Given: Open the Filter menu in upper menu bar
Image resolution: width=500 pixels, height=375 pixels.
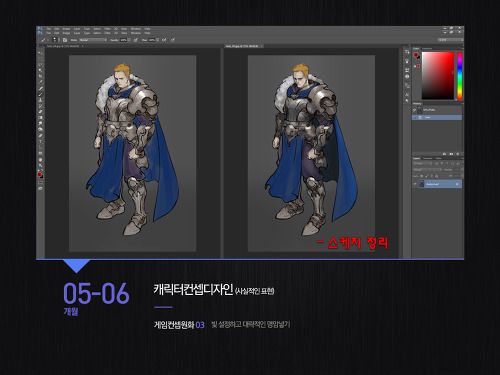Looking at the screenshot, I should point(107,29).
